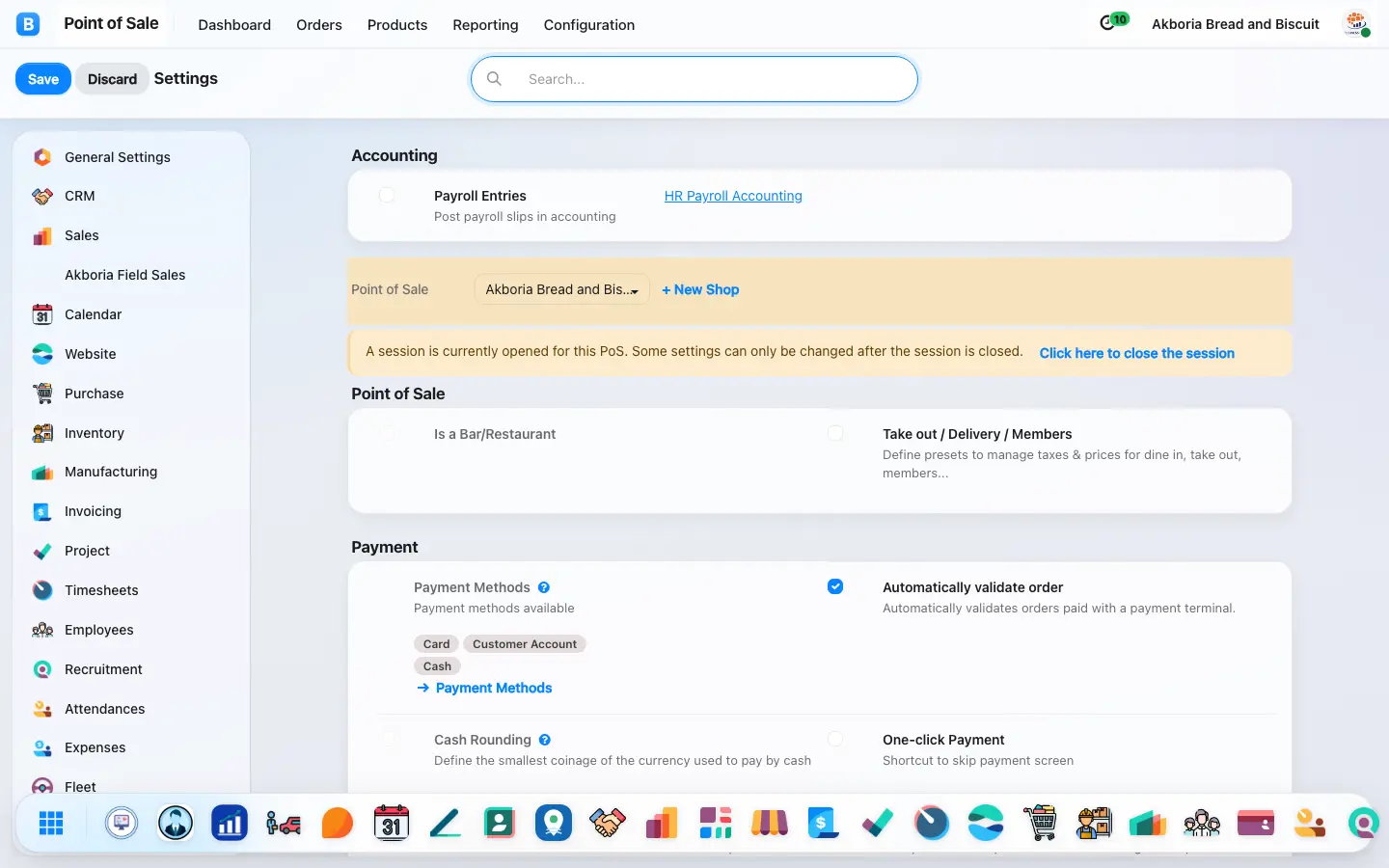Image resolution: width=1389 pixels, height=868 pixels.
Task: Discard the settings changes
Action: 112,79
